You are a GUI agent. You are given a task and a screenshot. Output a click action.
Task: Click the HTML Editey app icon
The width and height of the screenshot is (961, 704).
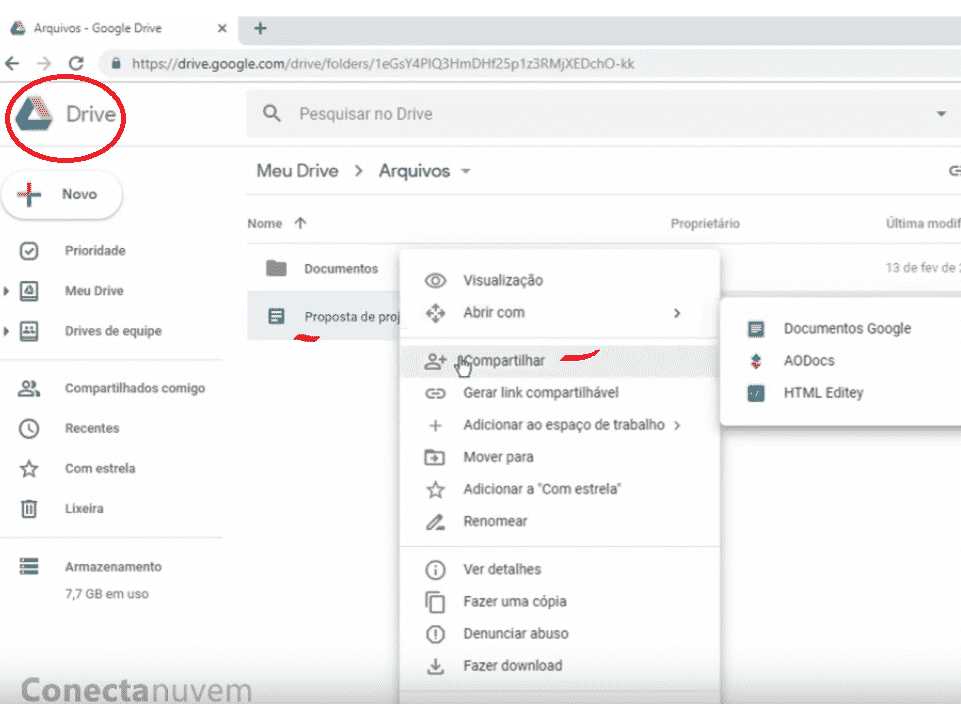pos(756,393)
